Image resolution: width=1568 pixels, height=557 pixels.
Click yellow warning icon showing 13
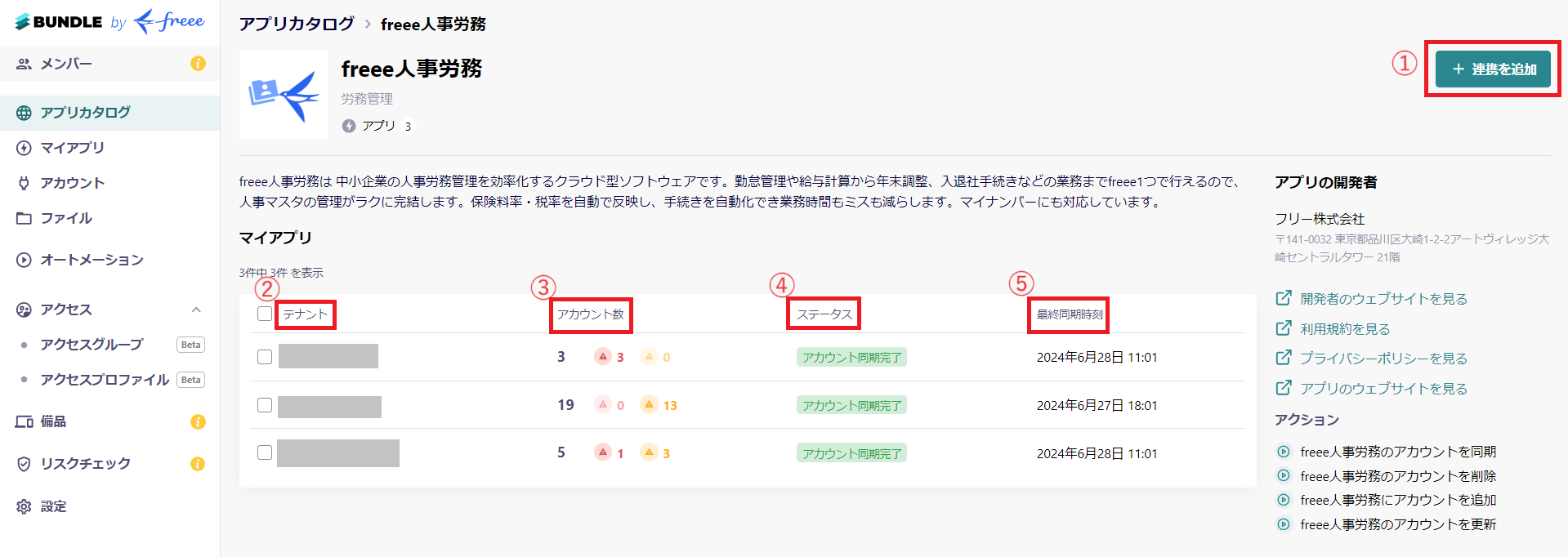[649, 404]
